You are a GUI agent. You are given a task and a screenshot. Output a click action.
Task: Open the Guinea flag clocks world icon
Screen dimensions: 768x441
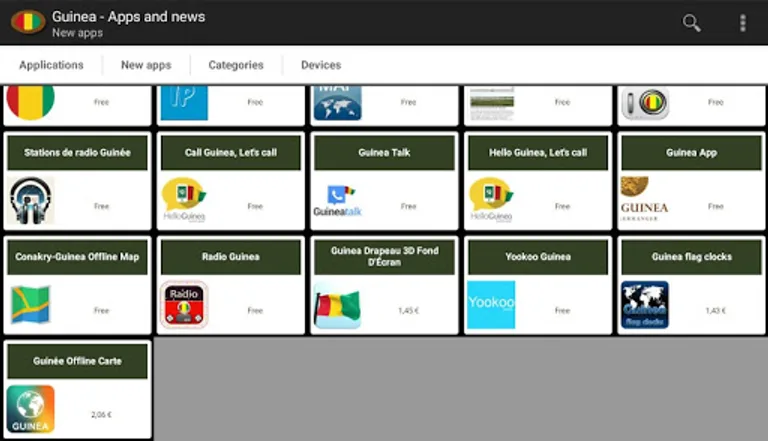pyautogui.click(x=645, y=304)
